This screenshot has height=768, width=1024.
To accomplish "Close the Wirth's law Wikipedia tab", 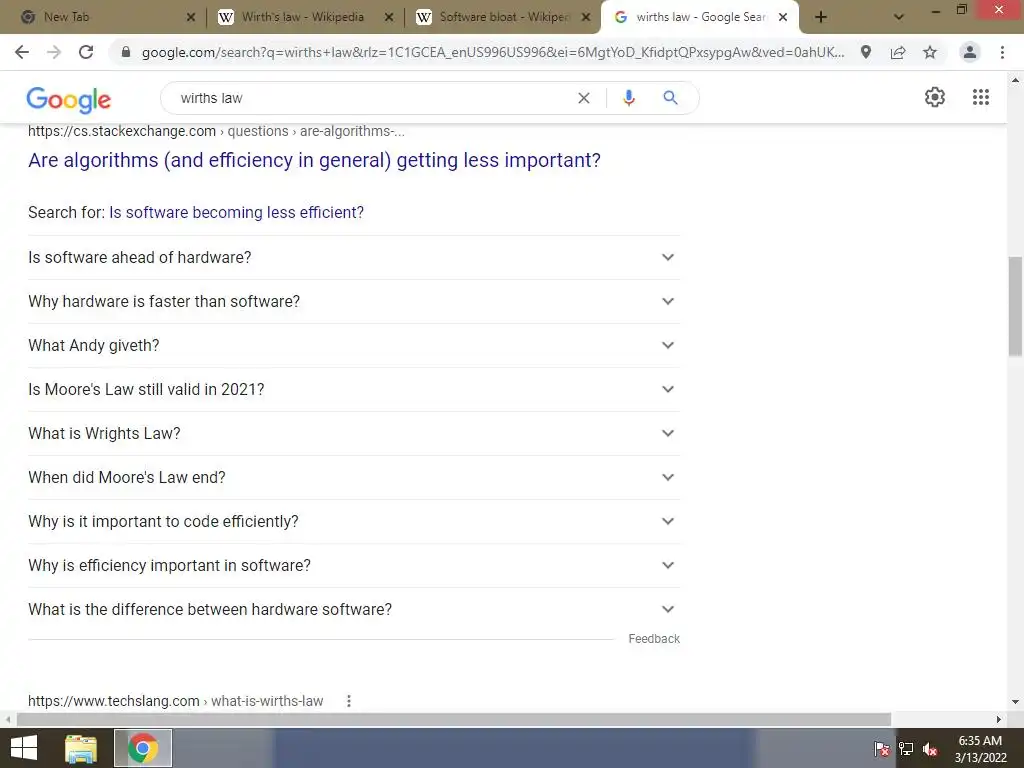I will [x=389, y=18].
